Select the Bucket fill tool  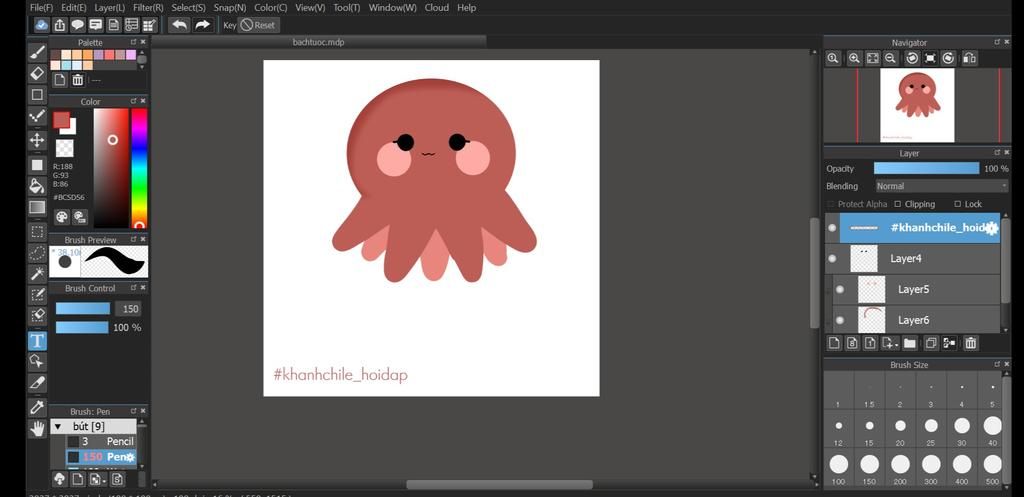(x=37, y=185)
